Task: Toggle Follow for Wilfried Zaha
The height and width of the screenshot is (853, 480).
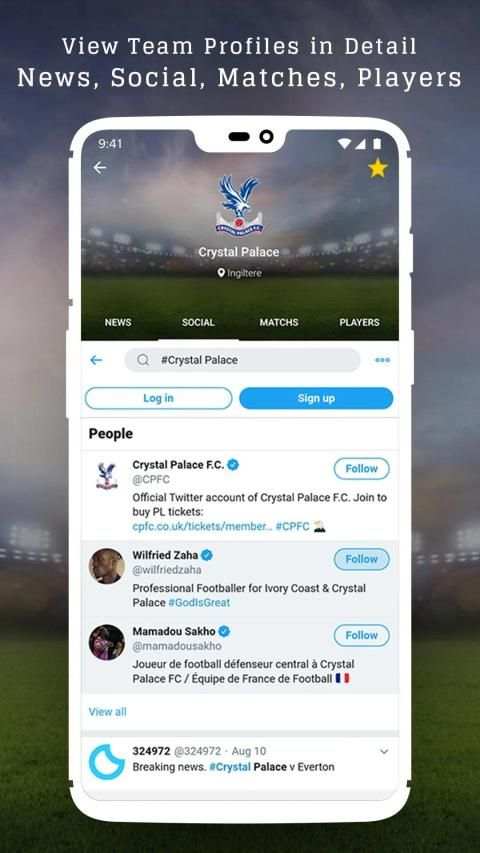Action: (x=361, y=559)
